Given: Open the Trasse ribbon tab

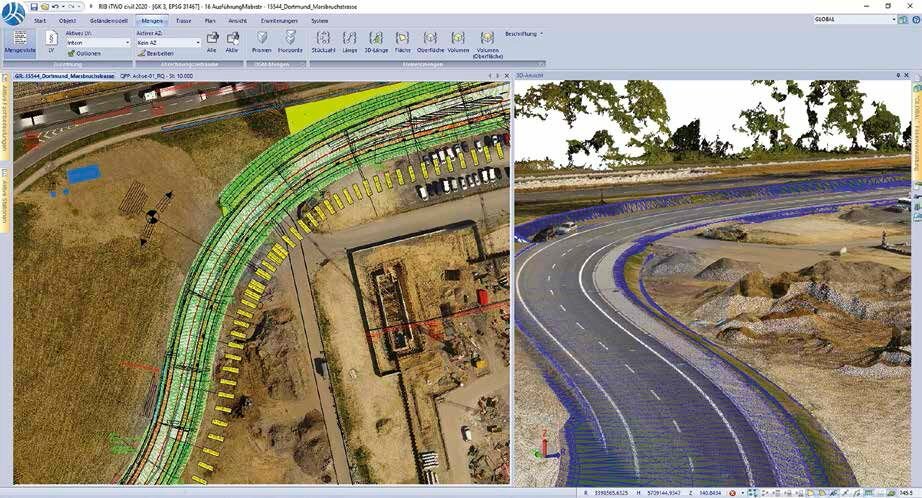Looking at the screenshot, I should tap(183, 21).
